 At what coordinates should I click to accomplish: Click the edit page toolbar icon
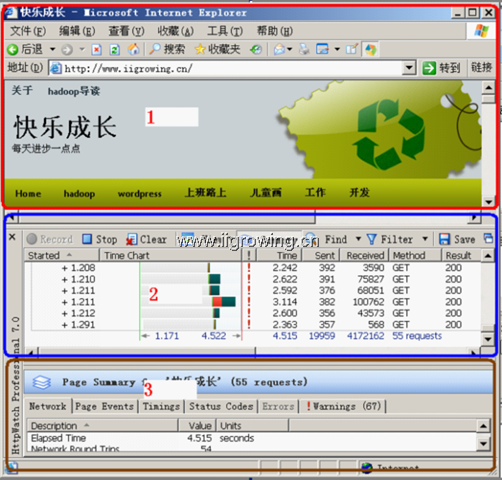click(x=322, y=50)
